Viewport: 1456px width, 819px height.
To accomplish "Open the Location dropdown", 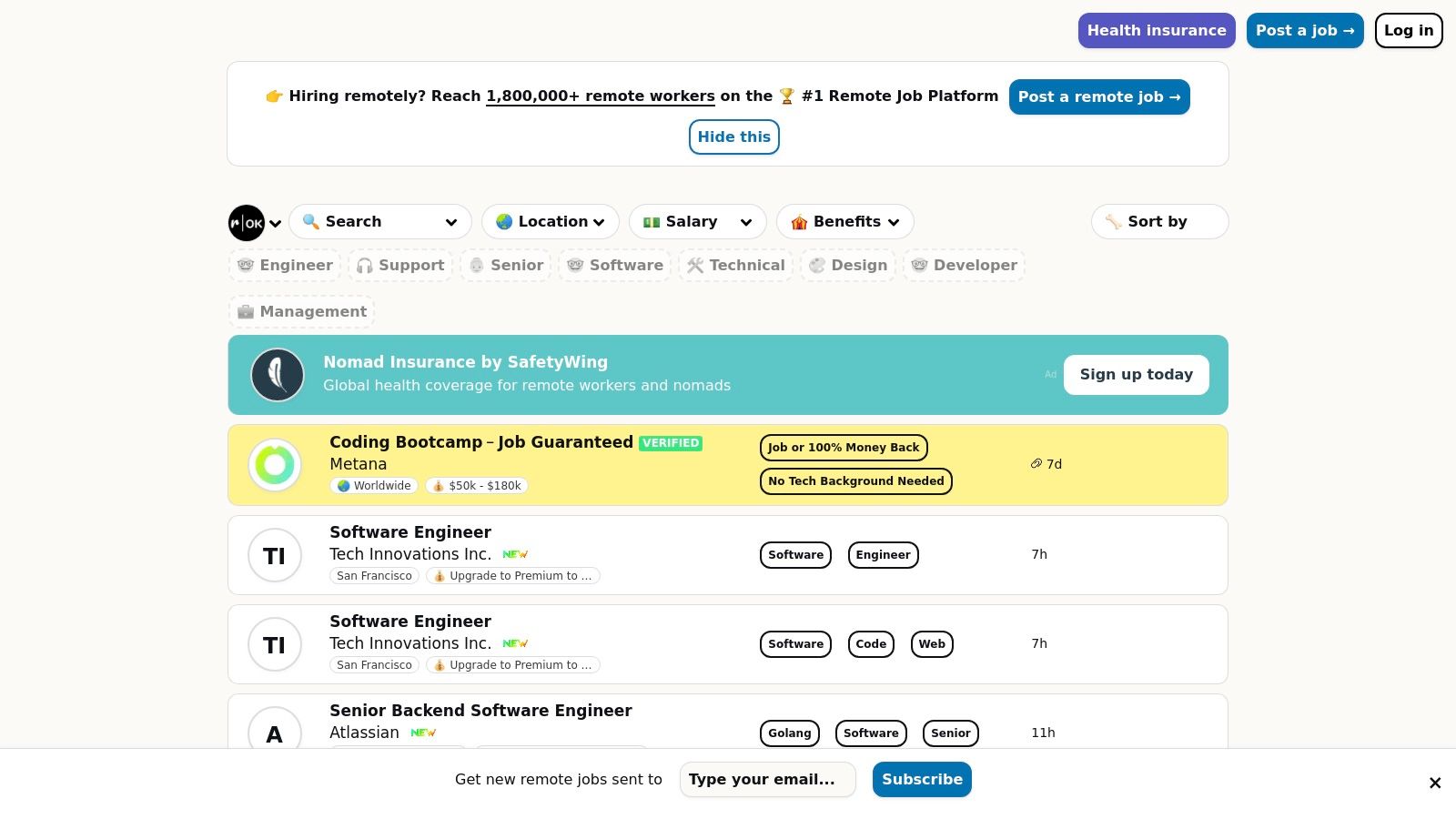I will click(550, 222).
